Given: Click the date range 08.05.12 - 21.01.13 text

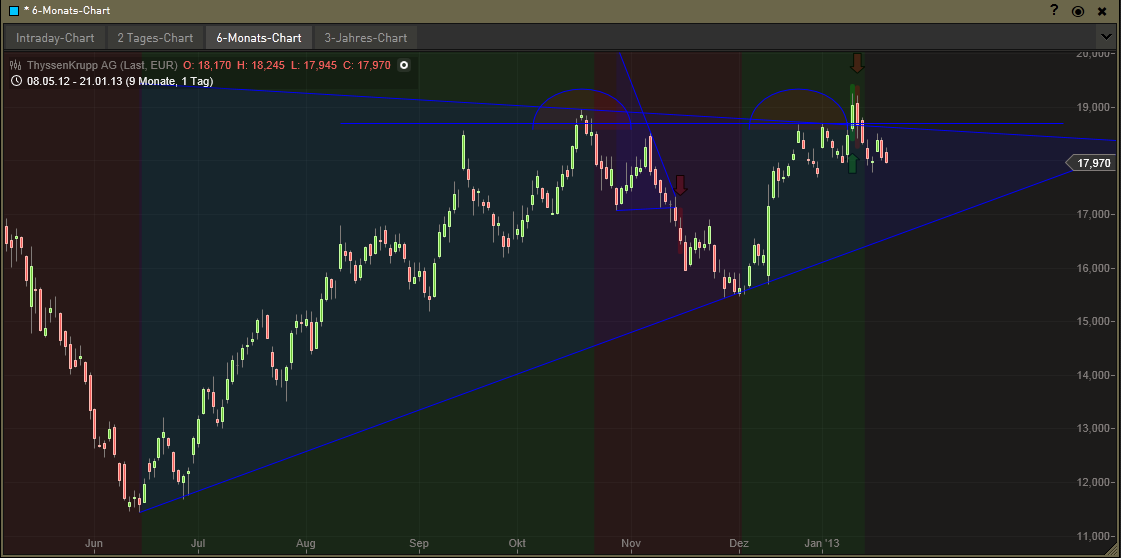Looking at the screenshot, I should pyautogui.click(x=119, y=81).
